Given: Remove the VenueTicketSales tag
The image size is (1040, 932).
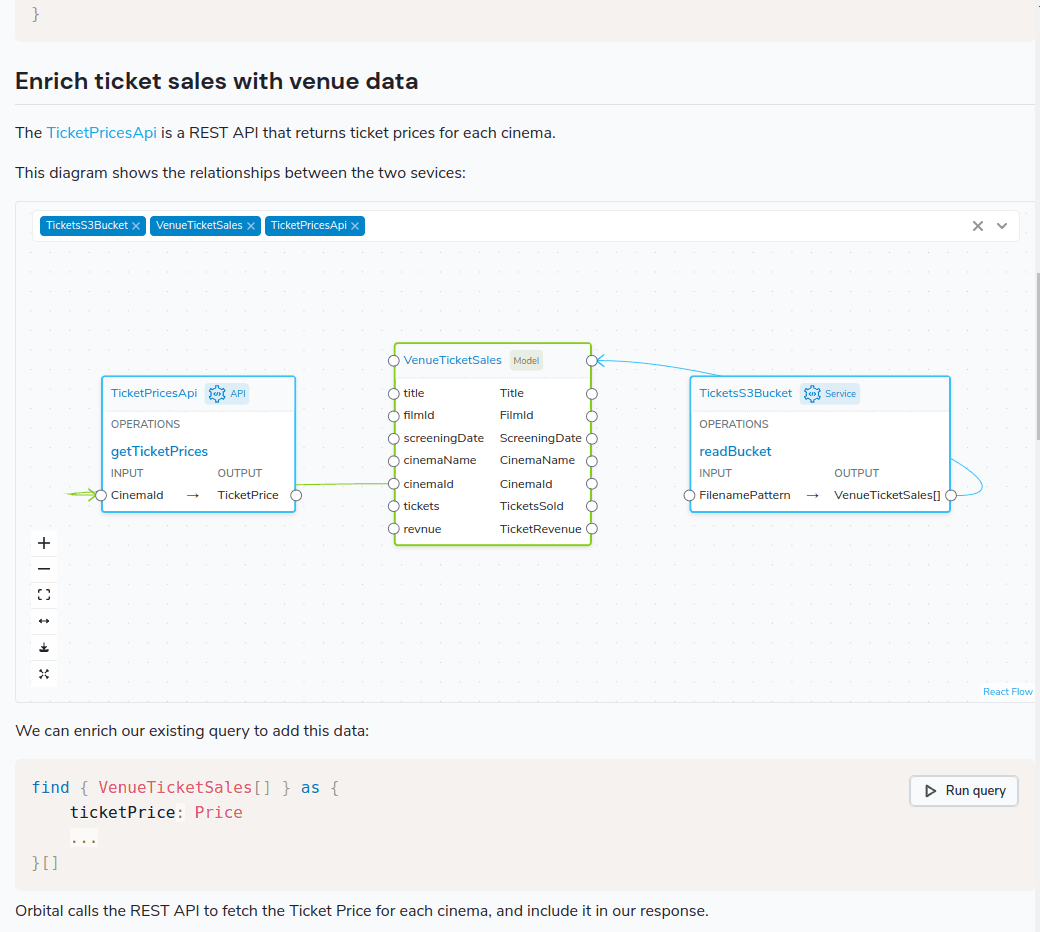Looking at the screenshot, I should tap(251, 226).
